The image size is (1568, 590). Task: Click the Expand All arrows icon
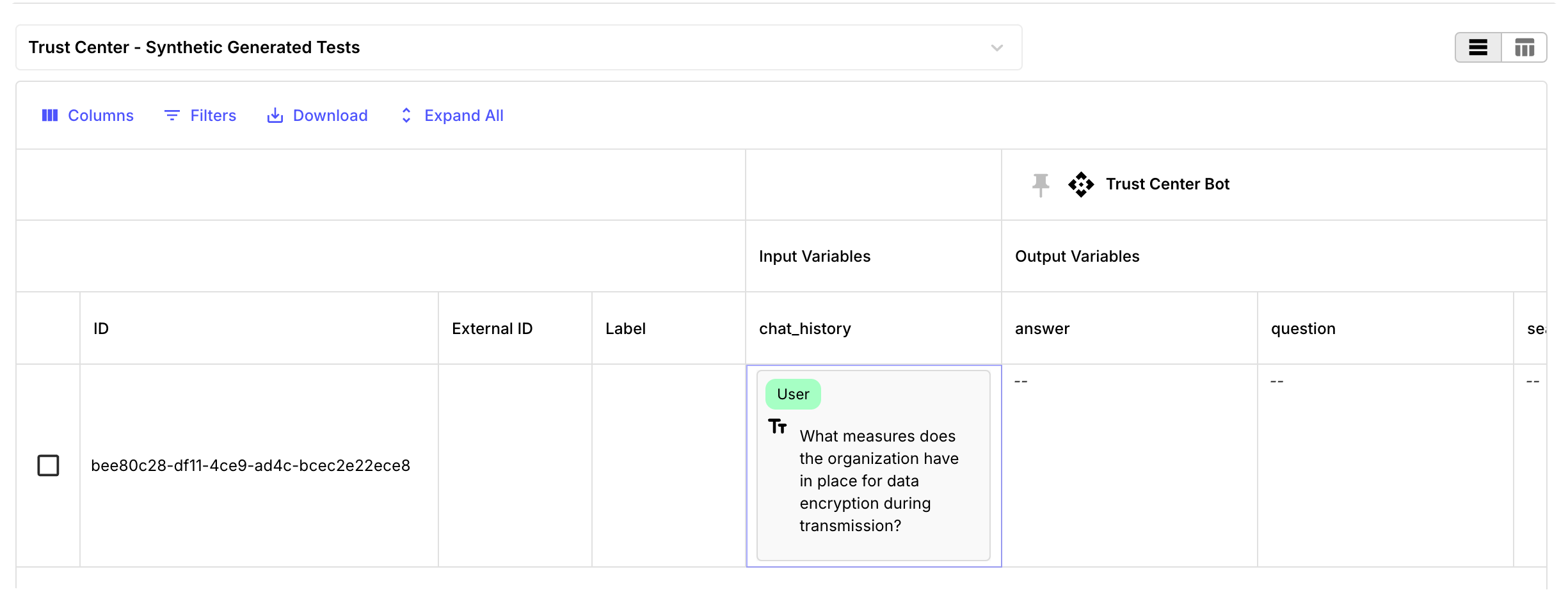click(406, 115)
